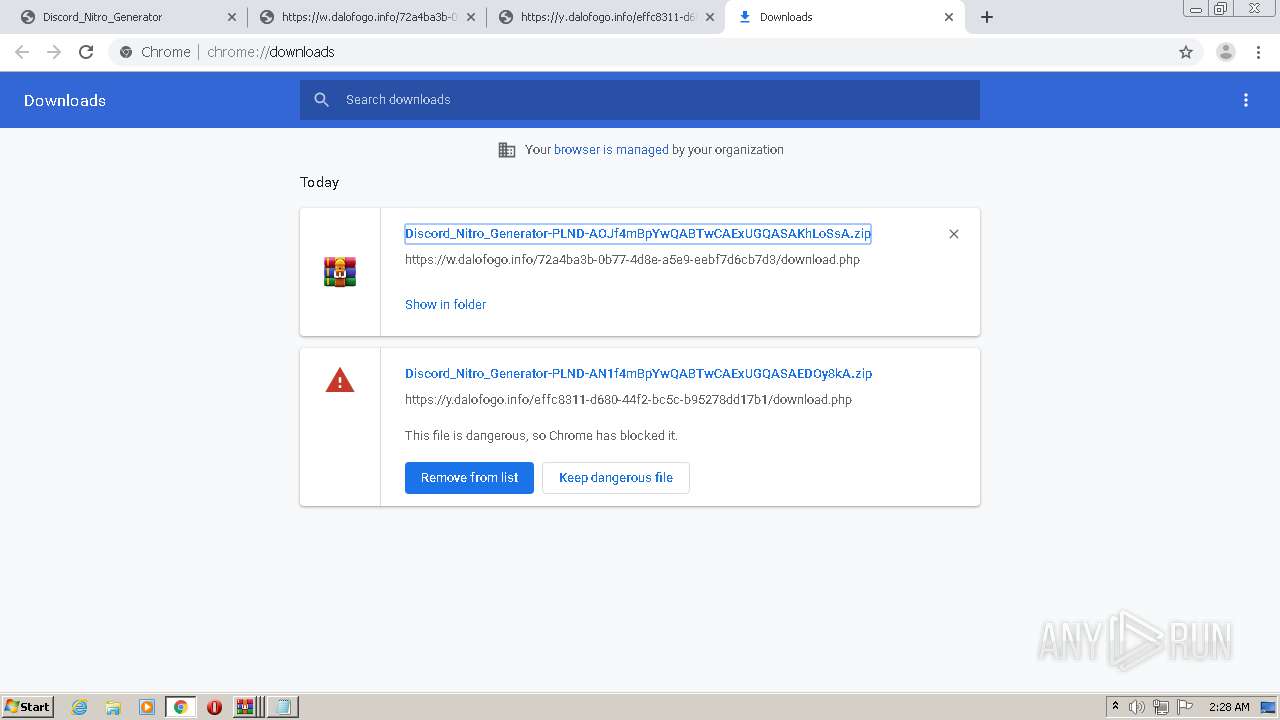Viewport: 1280px width, 720px height.
Task: Go forward to next page
Action: 54,52
